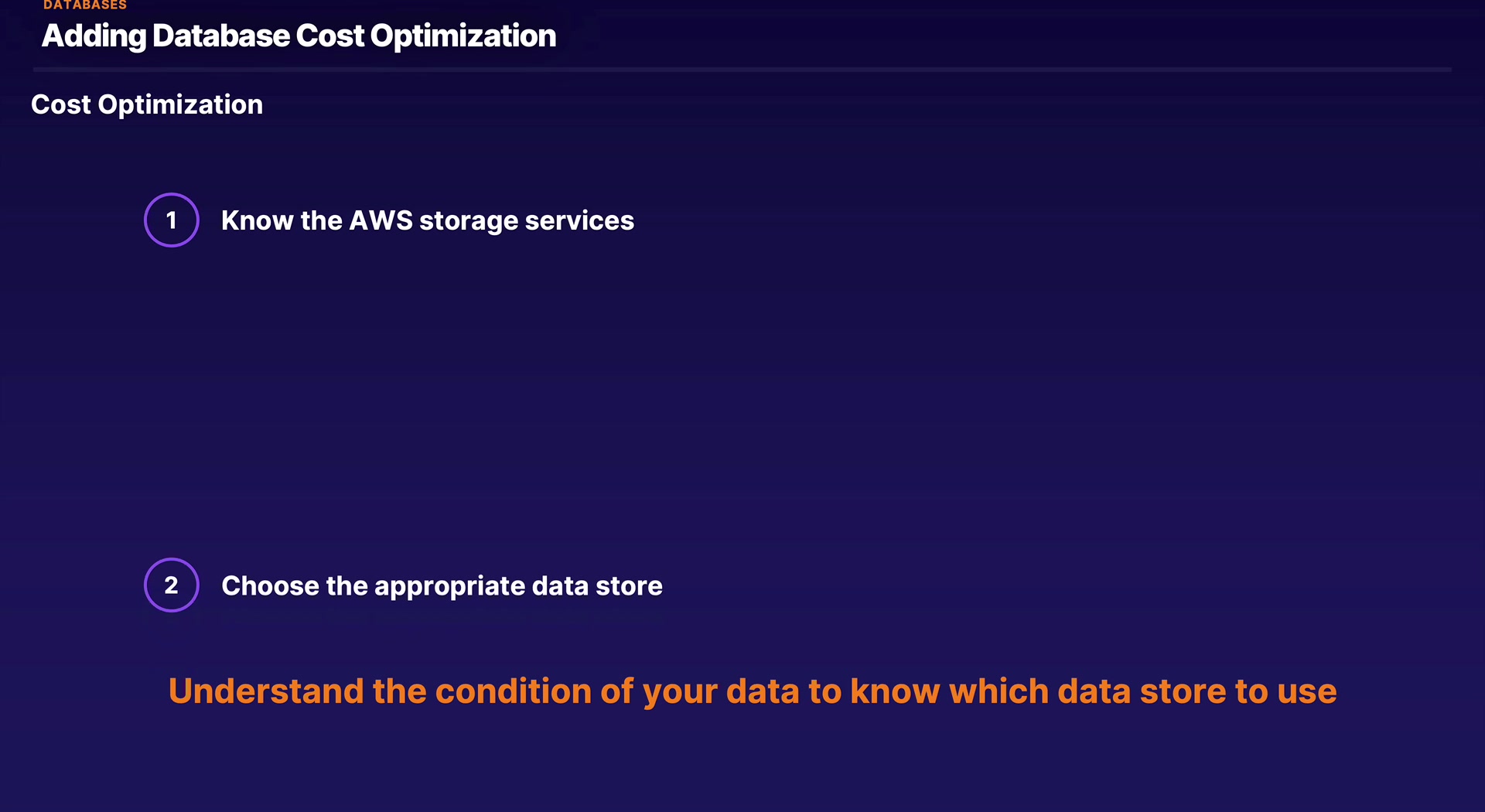Select 'Know the AWS storage services' step text
The image size is (1485, 812).
(x=428, y=221)
